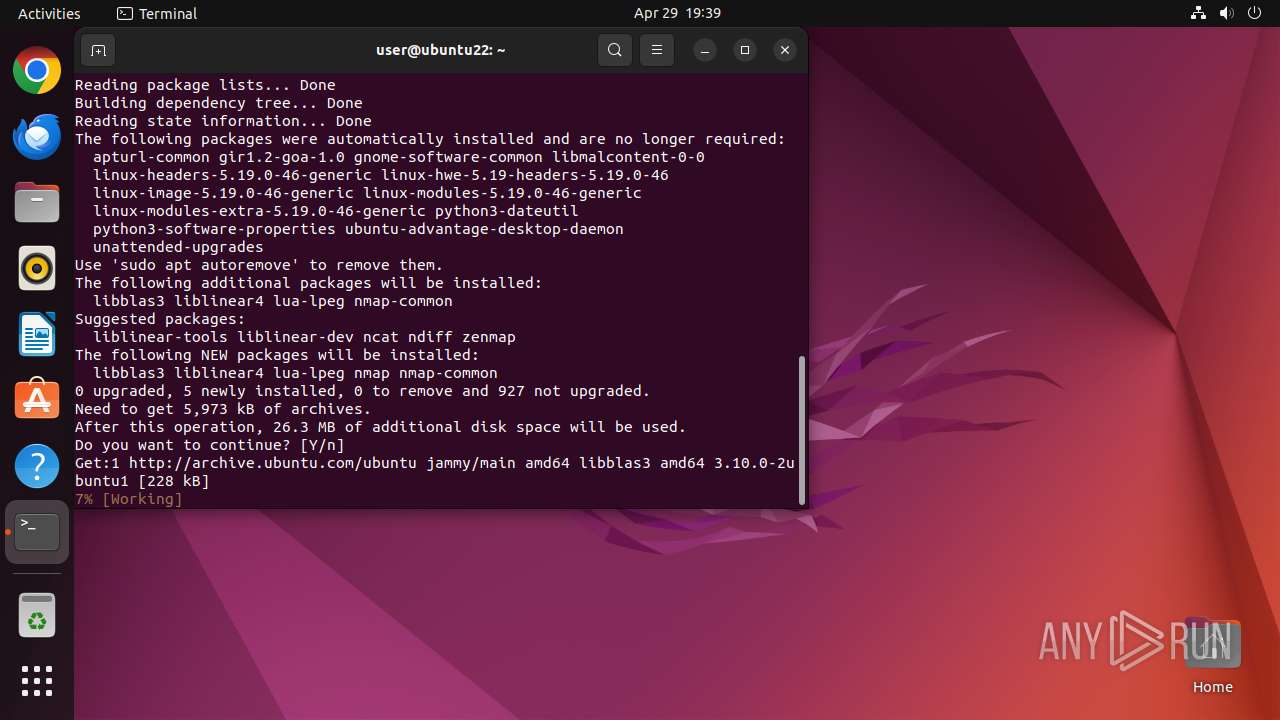Click the 'Do you want to continue? [Y/n]' line

210,445
